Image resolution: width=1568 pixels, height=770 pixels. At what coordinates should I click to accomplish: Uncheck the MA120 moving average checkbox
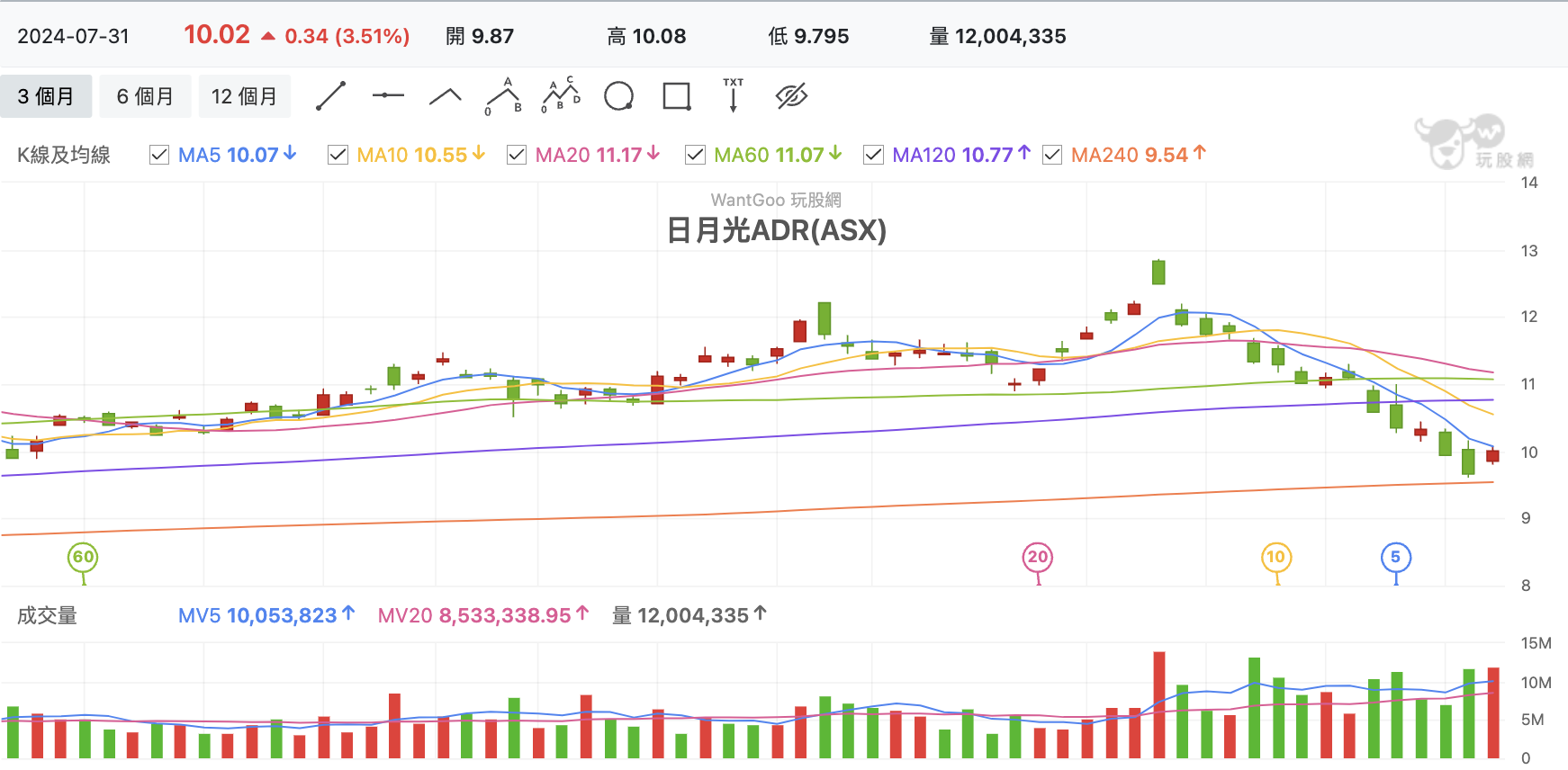coord(873,155)
